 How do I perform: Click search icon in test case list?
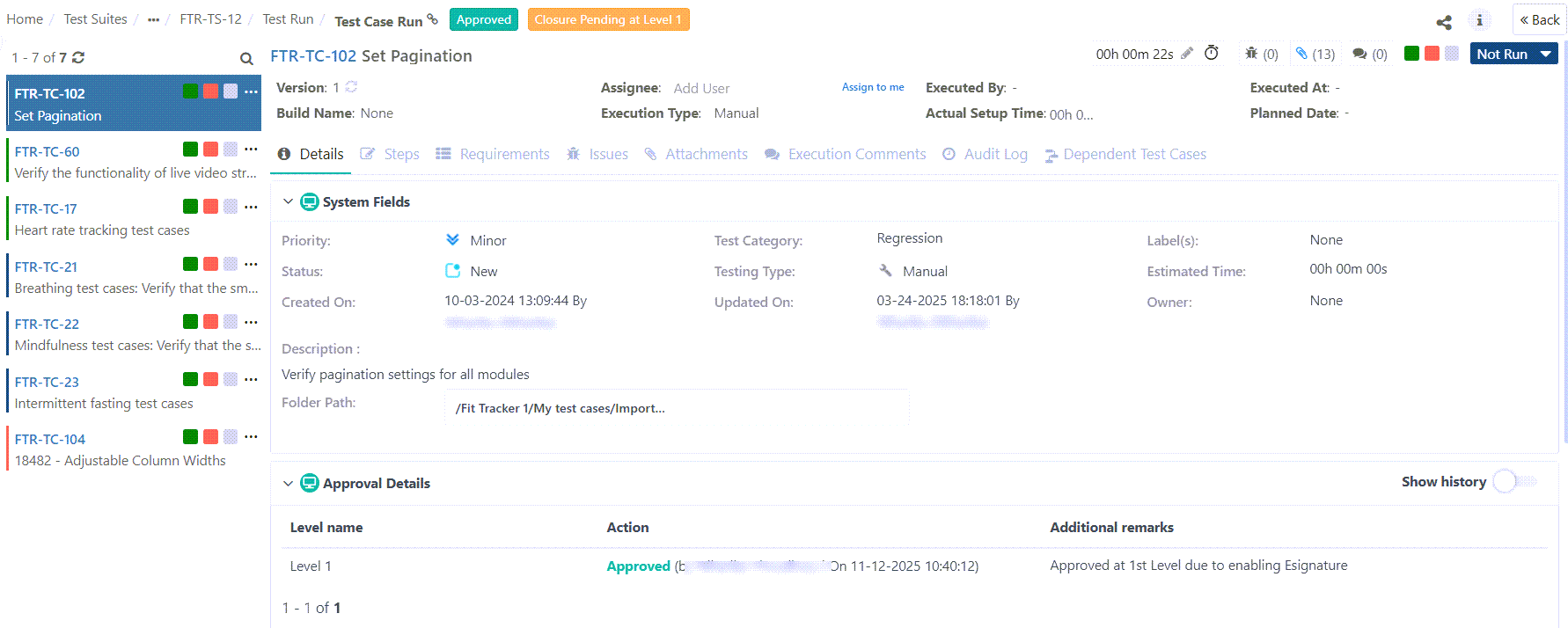tap(246, 59)
